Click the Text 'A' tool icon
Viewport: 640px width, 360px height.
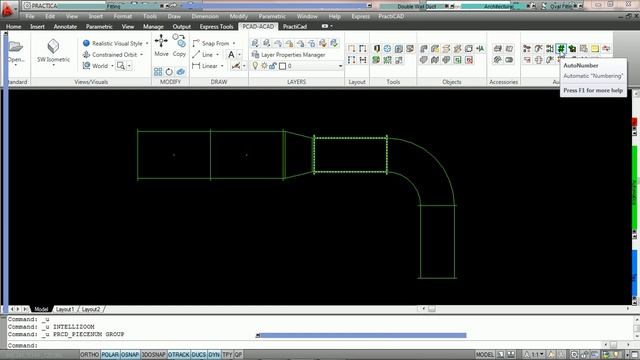pyautogui.click(x=231, y=54)
